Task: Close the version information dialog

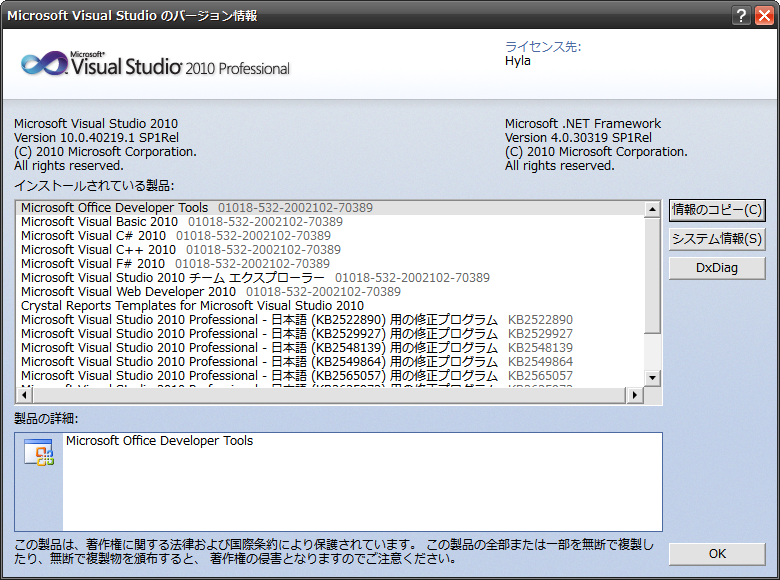Action: tap(764, 15)
